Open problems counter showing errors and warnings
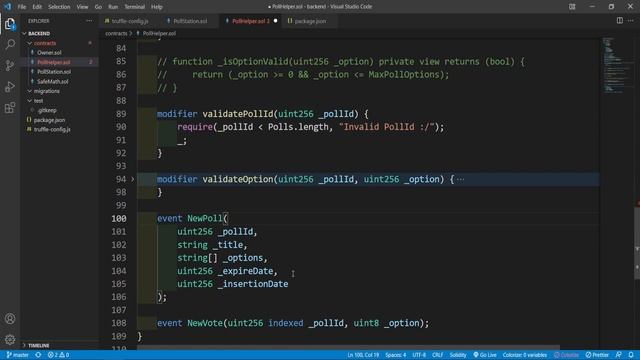This screenshot has height=360, width=640. coord(58,355)
